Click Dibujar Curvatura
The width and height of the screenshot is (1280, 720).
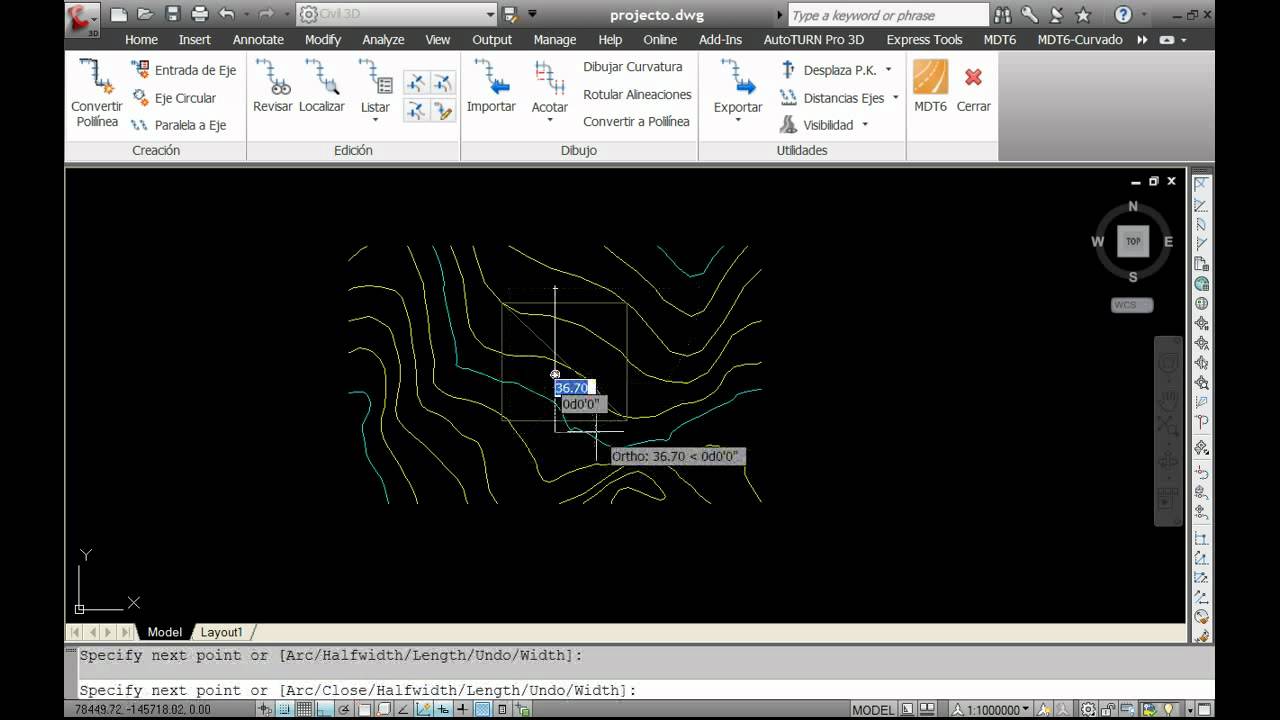click(x=633, y=67)
